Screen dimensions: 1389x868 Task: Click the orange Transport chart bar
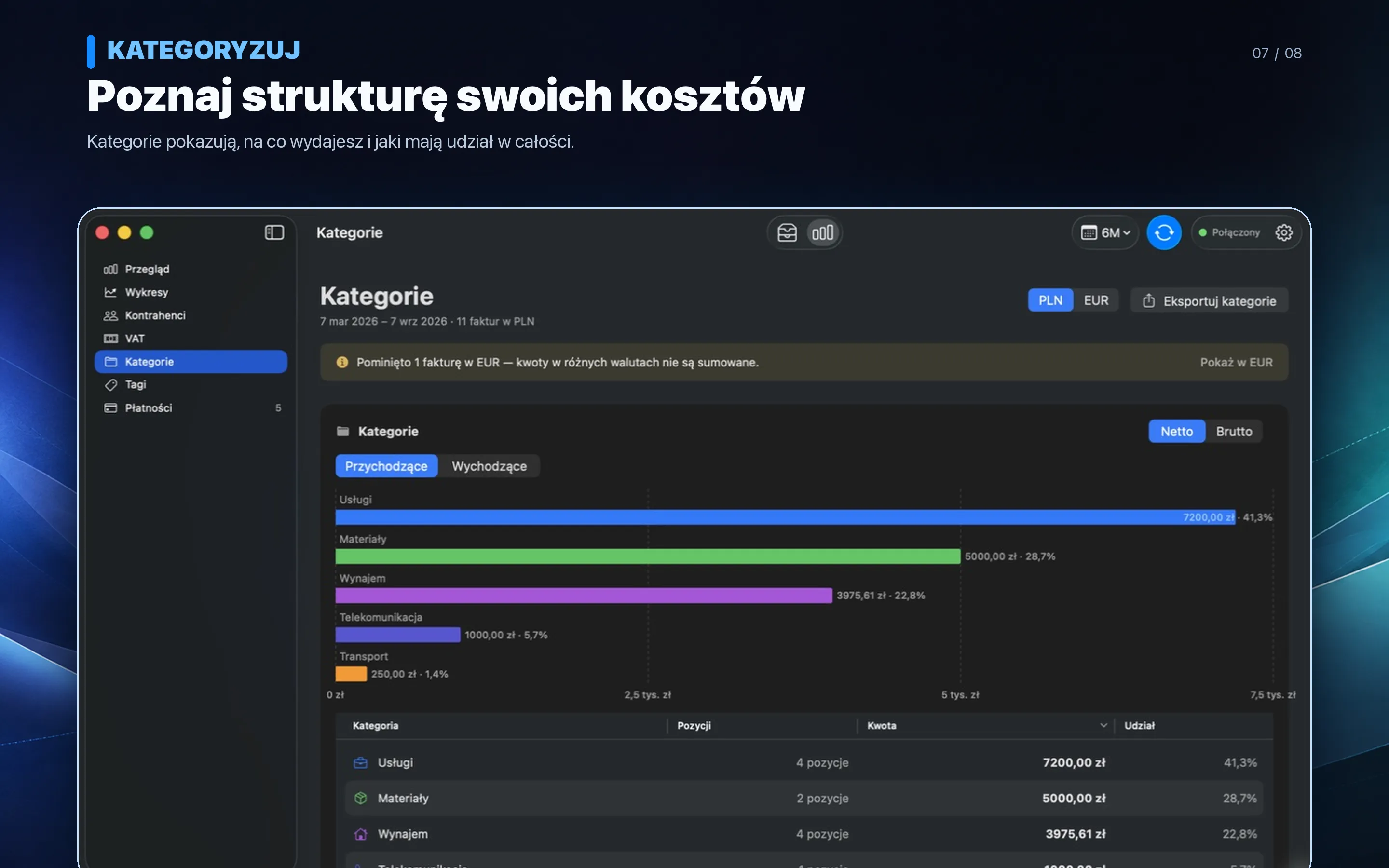click(351, 674)
